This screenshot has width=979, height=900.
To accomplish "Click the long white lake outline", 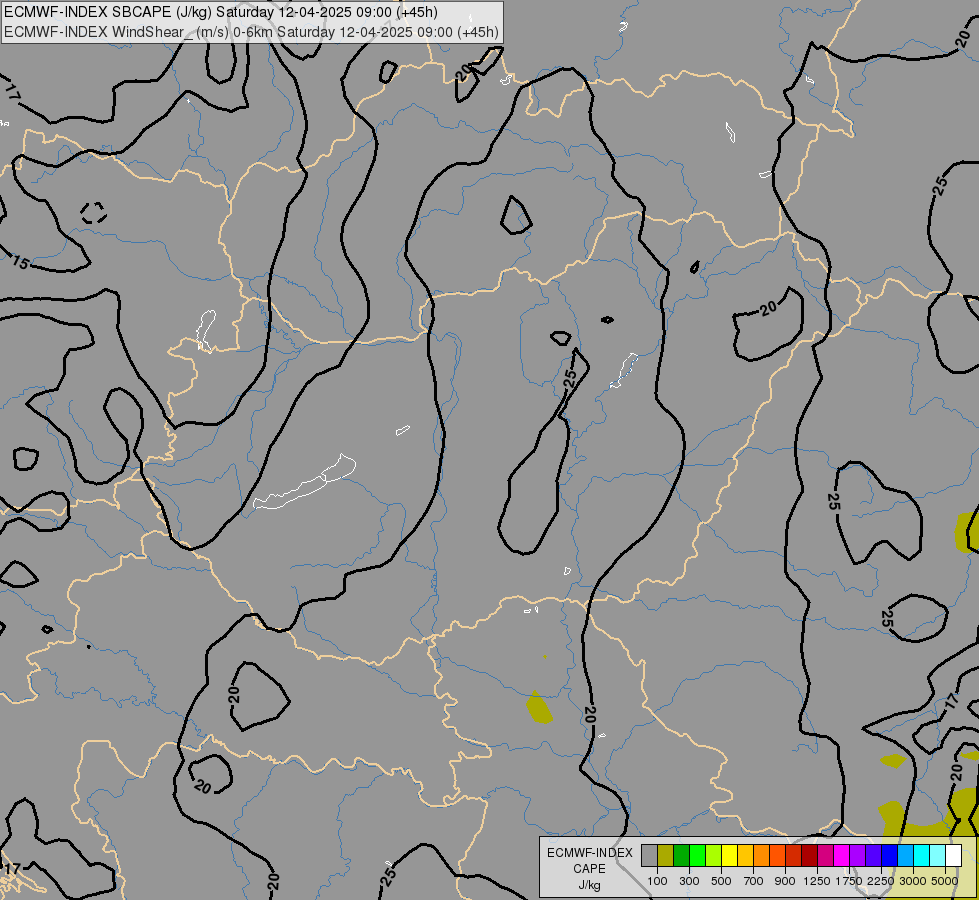I will pos(305,483).
